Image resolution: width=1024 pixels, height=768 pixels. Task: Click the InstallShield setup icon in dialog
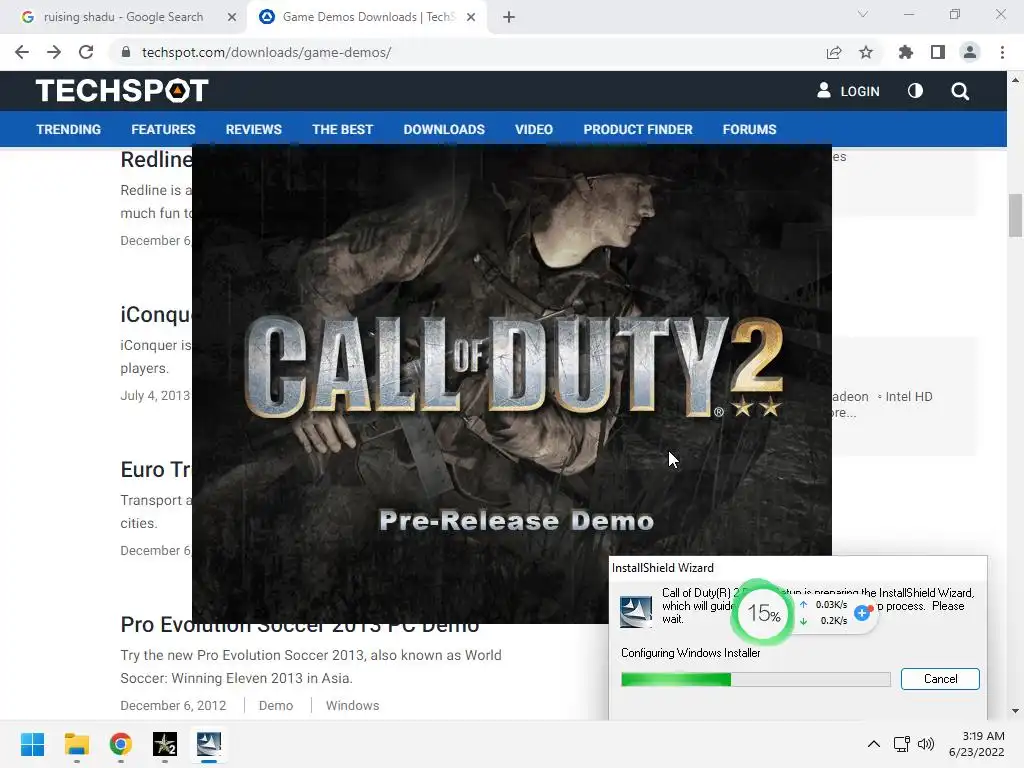[x=635, y=611]
